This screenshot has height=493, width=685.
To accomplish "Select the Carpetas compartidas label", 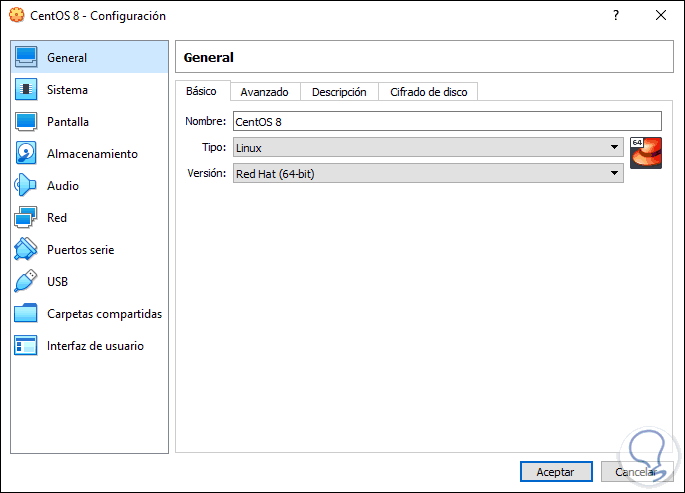I will tap(104, 314).
